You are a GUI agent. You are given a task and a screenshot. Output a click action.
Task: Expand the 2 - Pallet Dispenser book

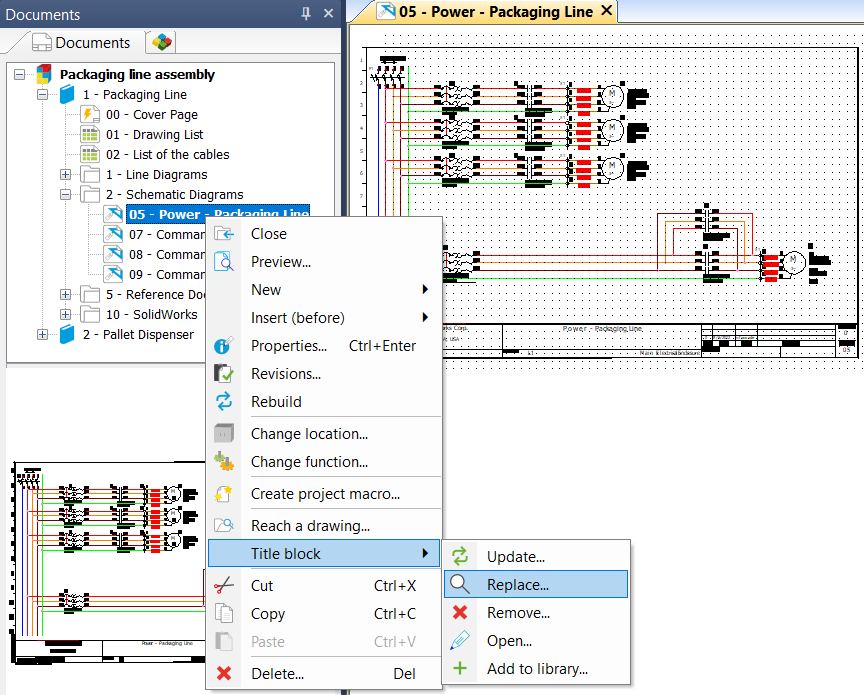43,335
